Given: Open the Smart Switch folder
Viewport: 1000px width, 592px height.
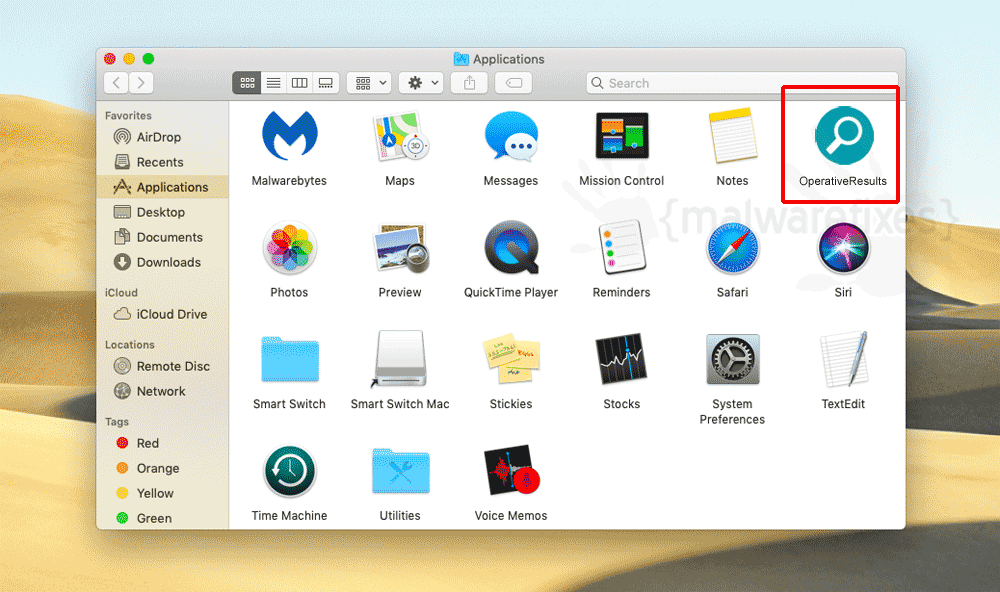Looking at the screenshot, I should 290,359.
